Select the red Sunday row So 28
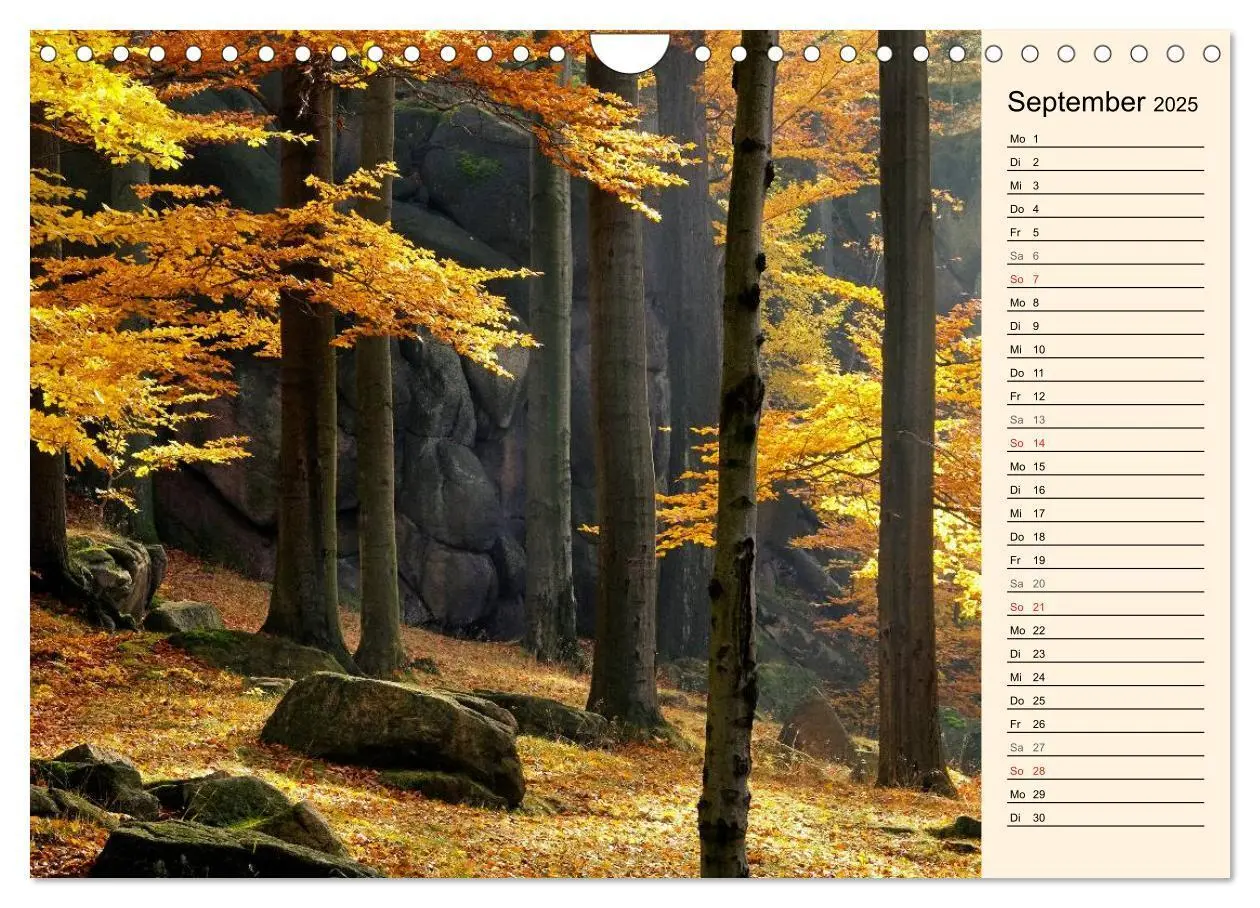This screenshot has height=908, width=1260. (x=1105, y=770)
